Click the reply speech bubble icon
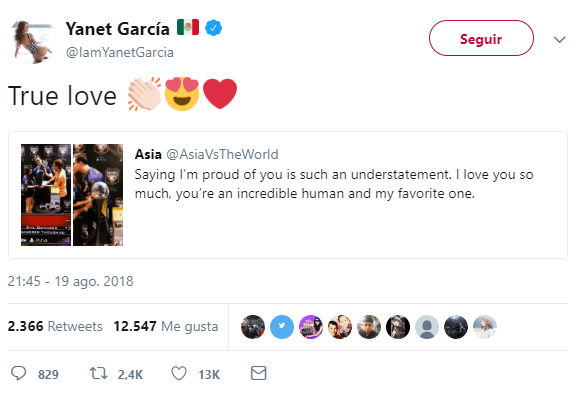Image resolution: width=586 pixels, height=394 pixels. pos(18,373)
